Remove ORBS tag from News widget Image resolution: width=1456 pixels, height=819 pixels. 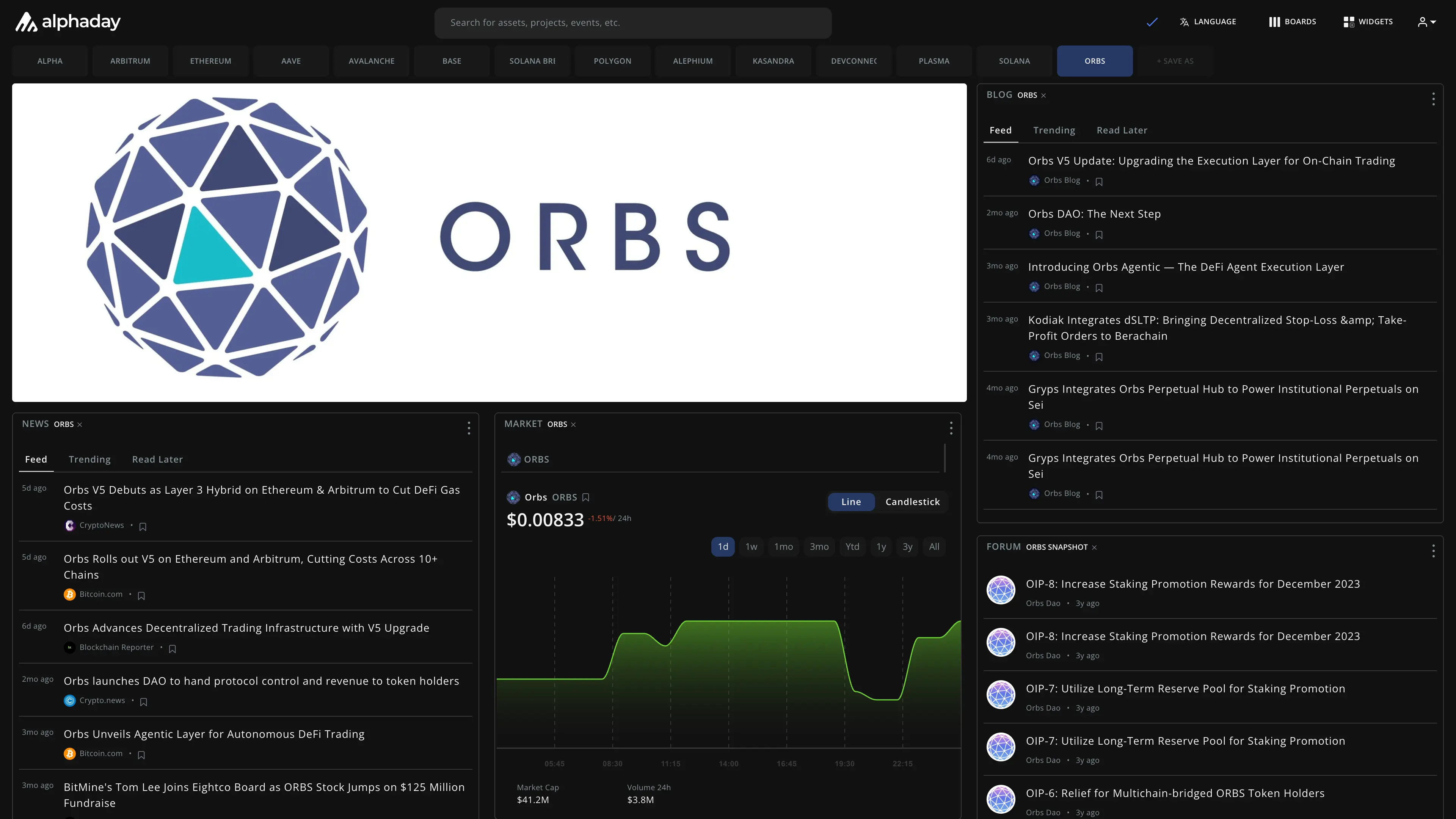tap(80, 425)
